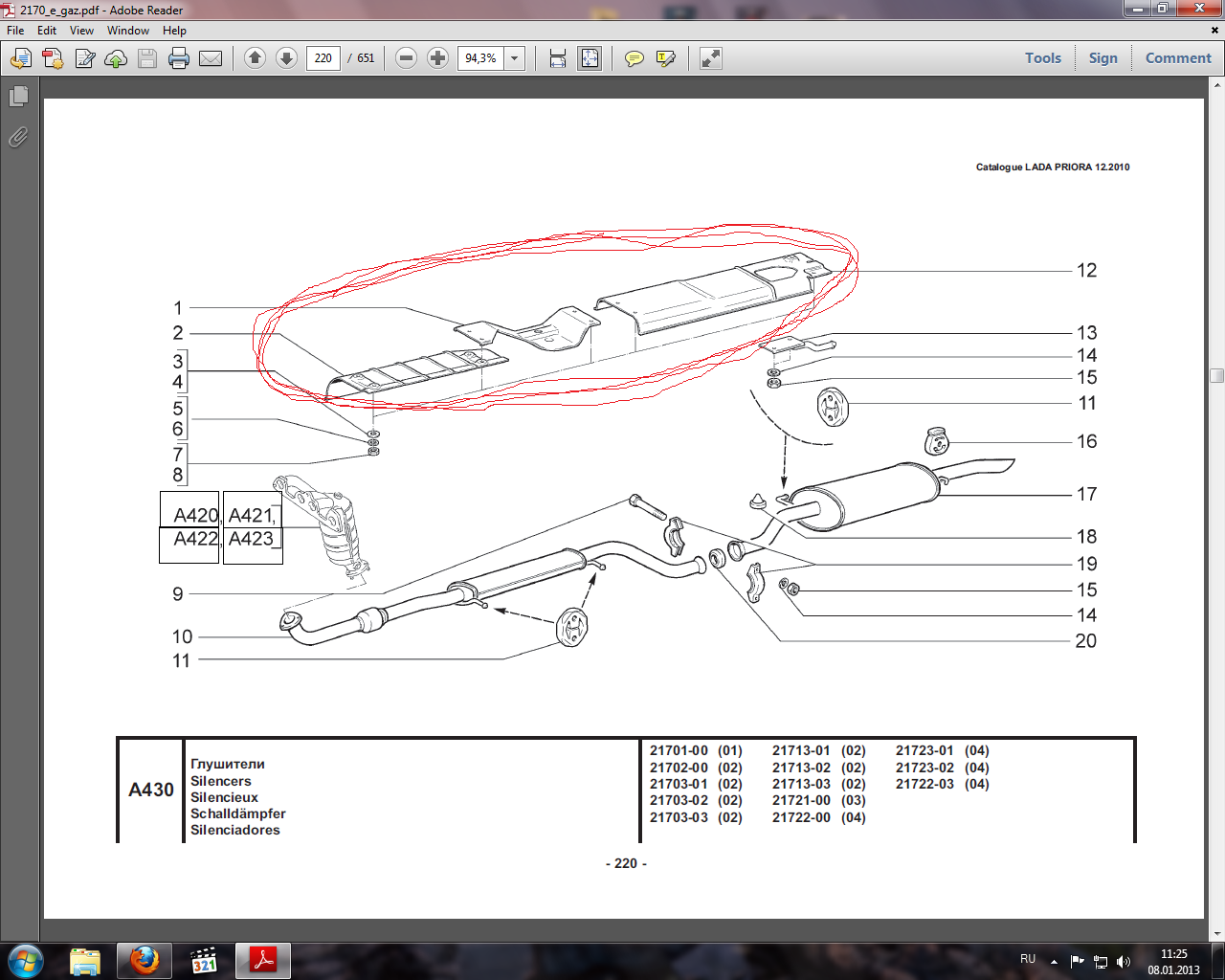Open the Window menu
Screen dimensions: 1225x980
click(x=128, y=31)
